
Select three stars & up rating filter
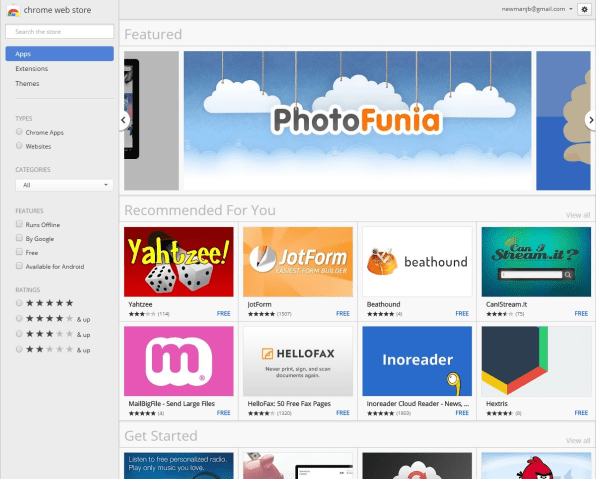coord(19,334)
